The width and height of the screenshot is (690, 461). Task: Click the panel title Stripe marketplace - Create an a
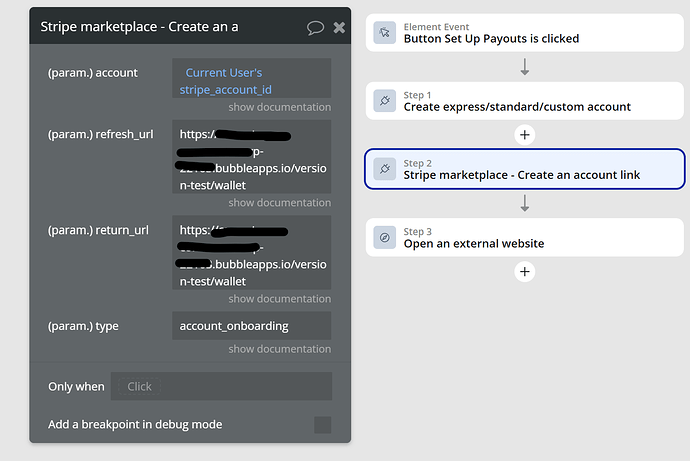coord(139,26)
